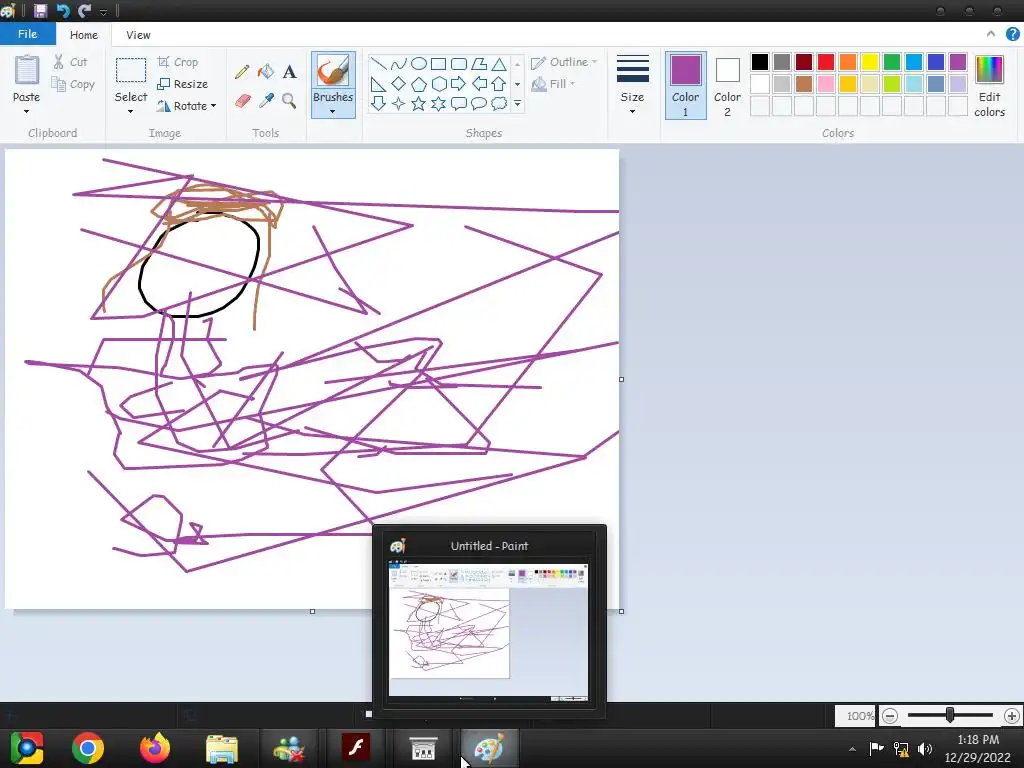
Task: Zoom out with the minus button
Action: pyautogui.click(x=889, y=716)
